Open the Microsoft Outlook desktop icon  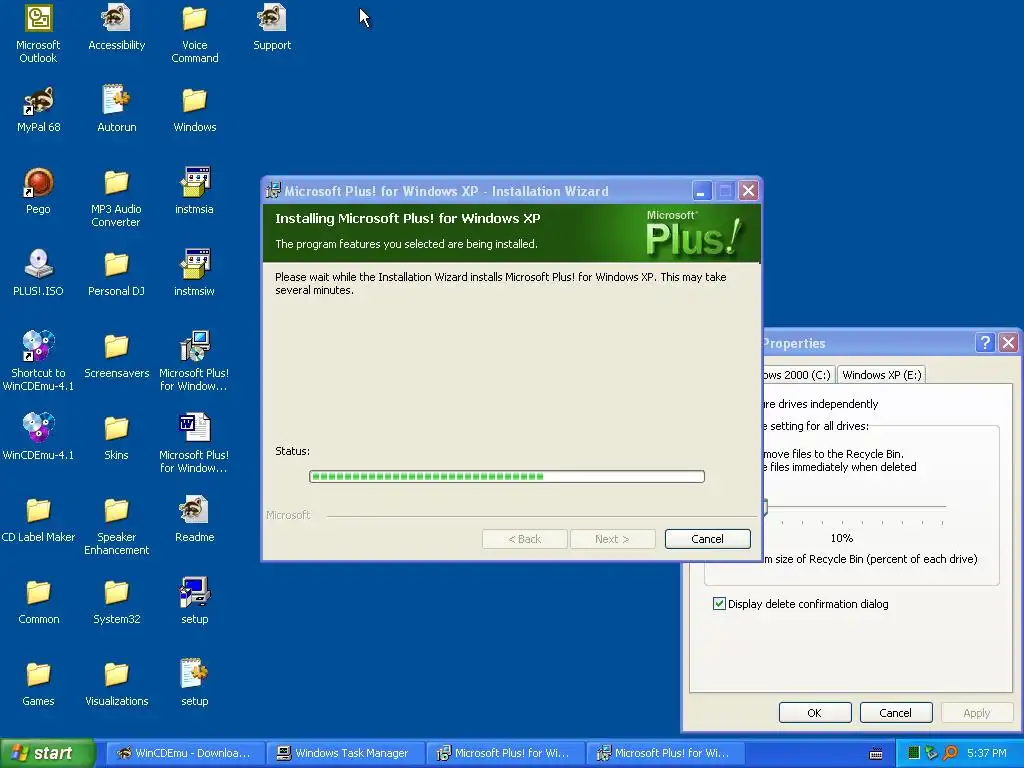click(x=38, y=34)
